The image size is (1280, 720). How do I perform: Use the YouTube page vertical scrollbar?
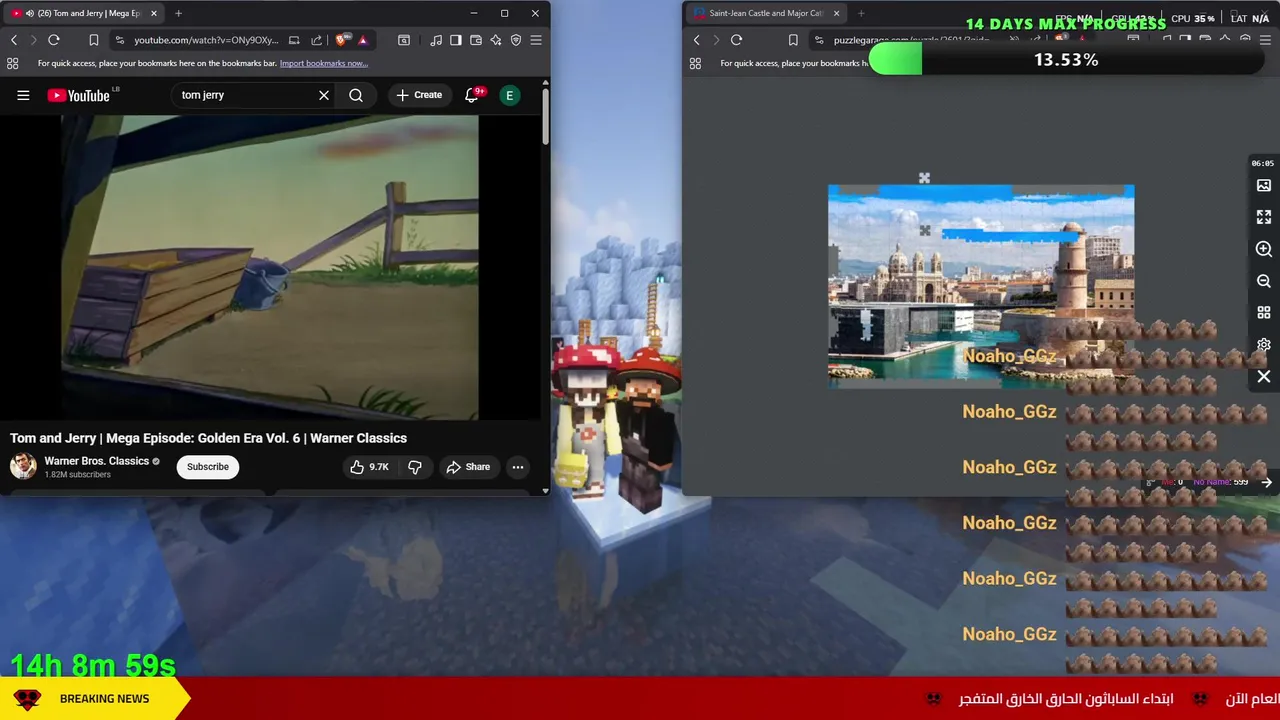(x=545, y=117)
